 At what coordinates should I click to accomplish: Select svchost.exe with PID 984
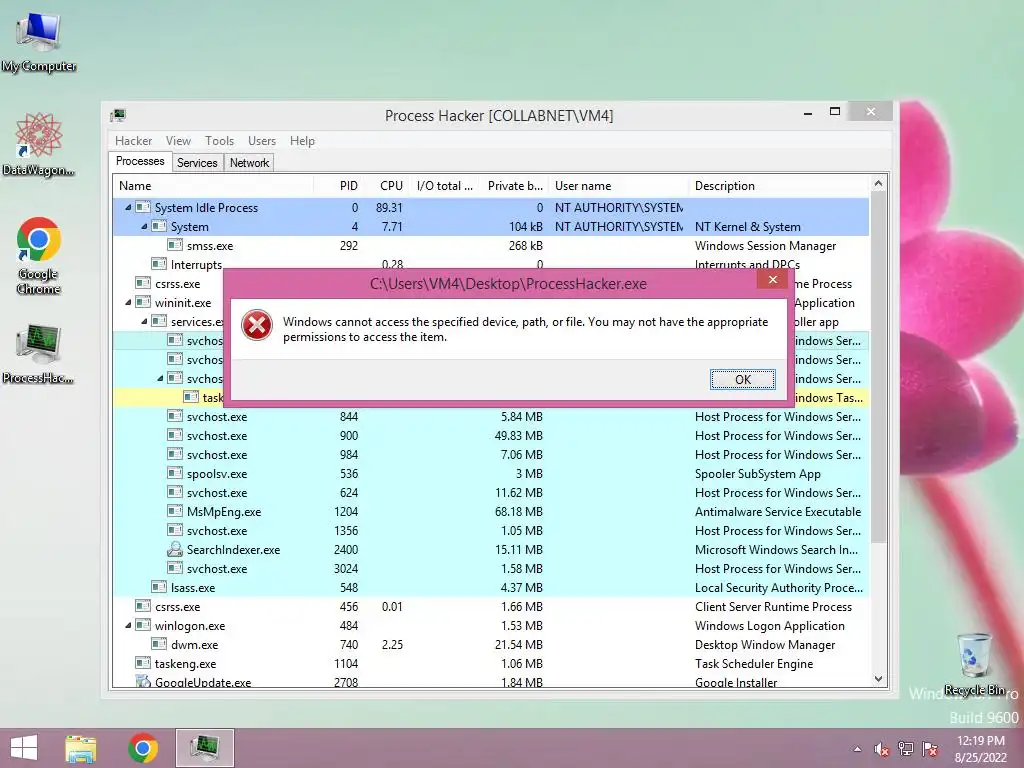(x=490, y=455)
